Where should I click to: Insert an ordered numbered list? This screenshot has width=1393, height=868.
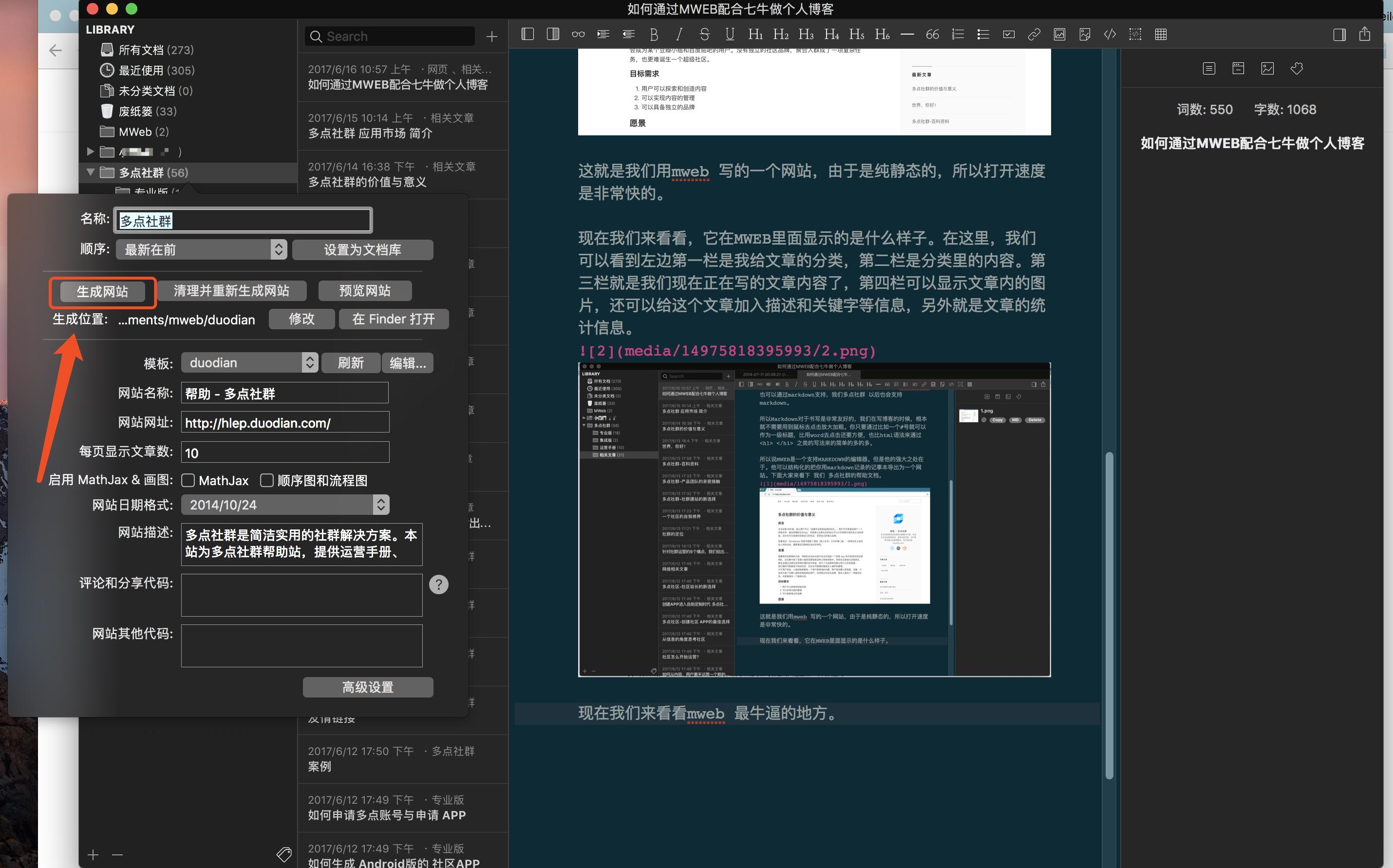point(958,35)
